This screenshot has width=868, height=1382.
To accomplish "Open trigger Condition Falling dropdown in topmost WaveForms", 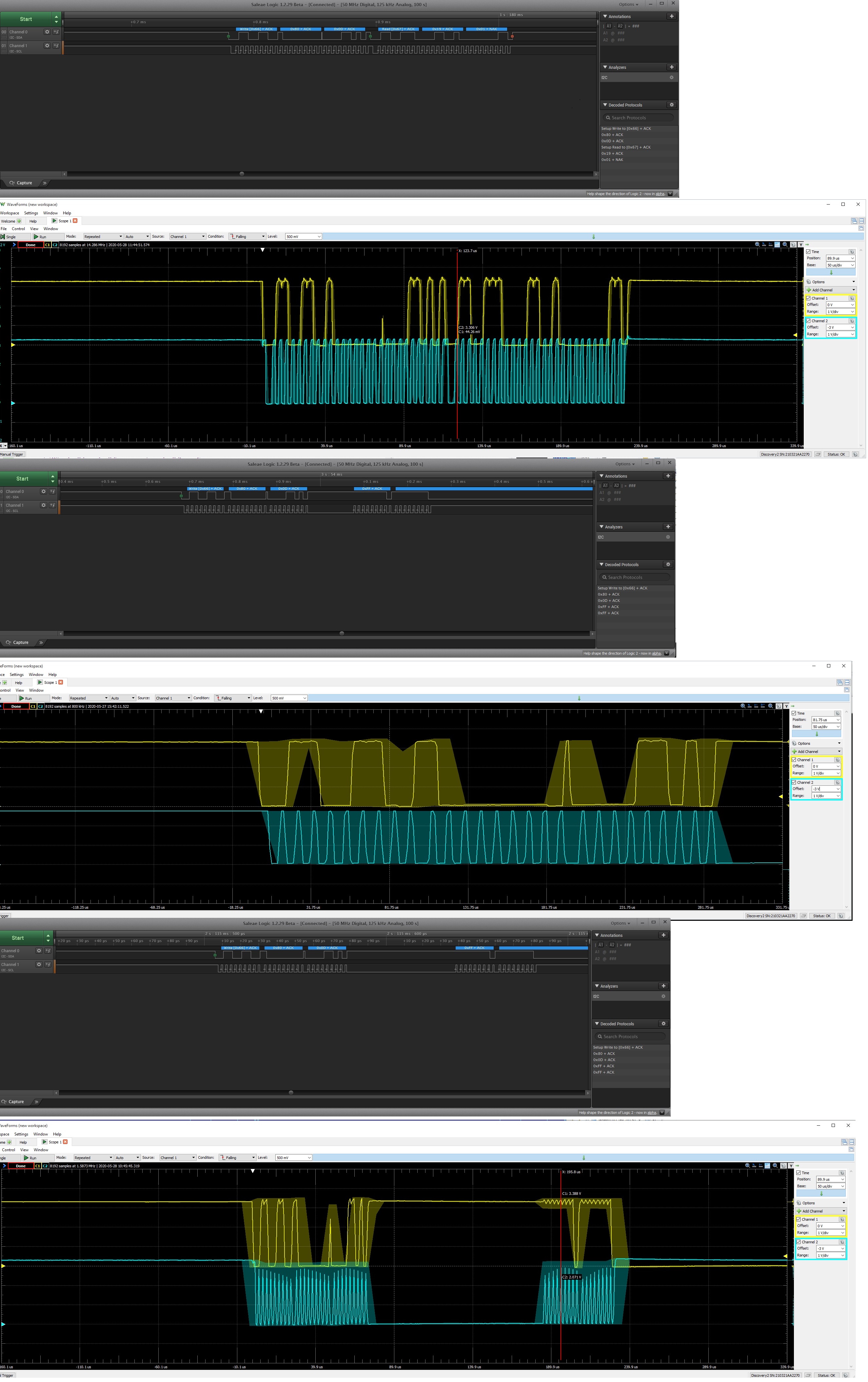I will (x=247, y=236).
